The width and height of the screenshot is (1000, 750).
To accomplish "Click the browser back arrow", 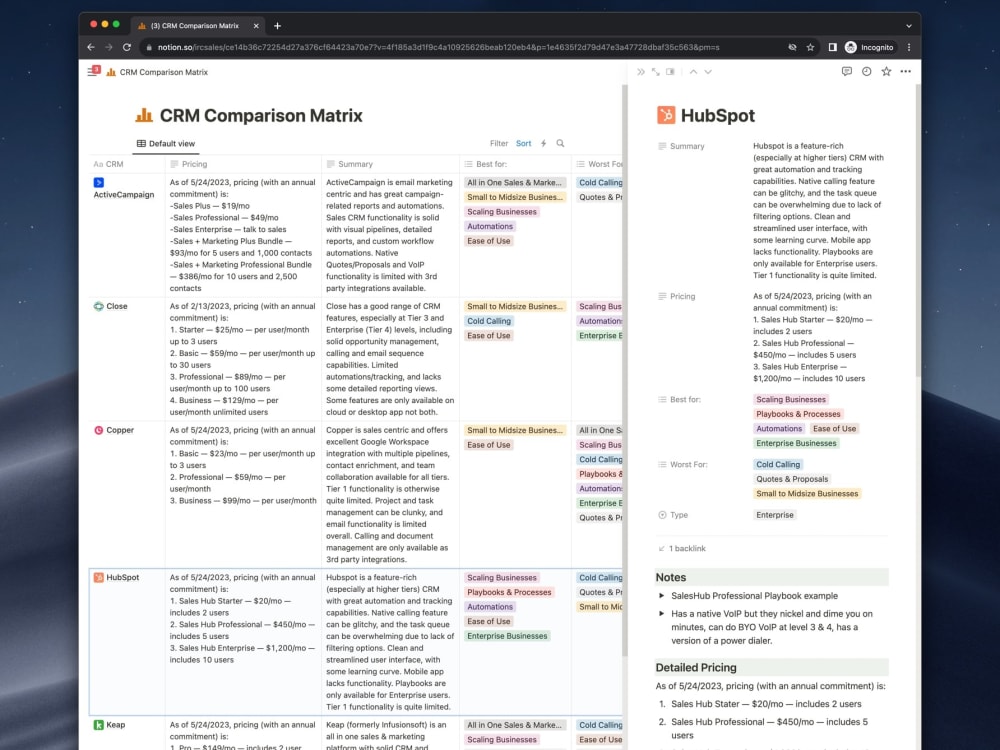I will pyautogui.click(x=91, y=47).
